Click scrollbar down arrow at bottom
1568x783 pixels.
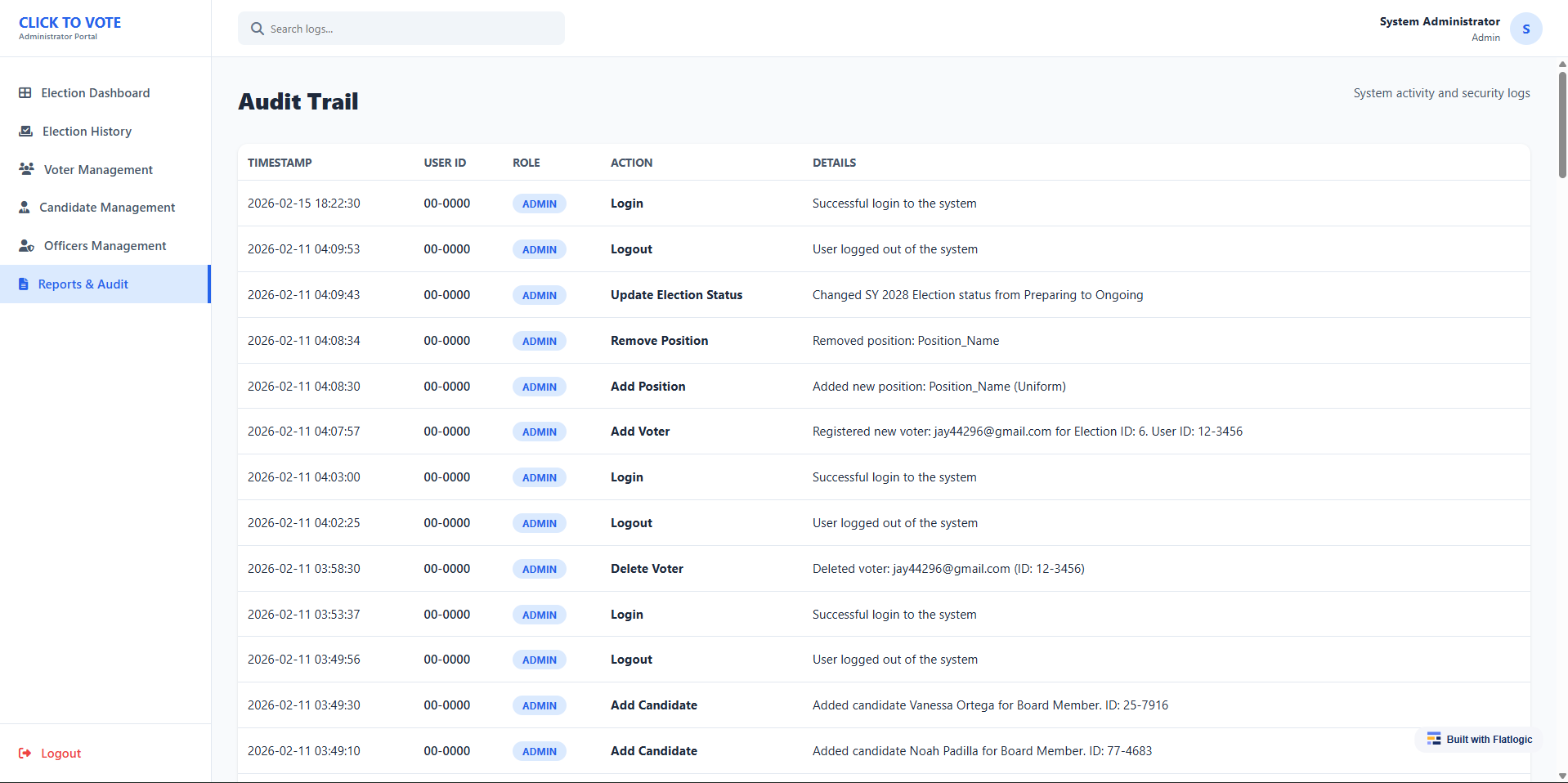click(x=1562, y=776)
